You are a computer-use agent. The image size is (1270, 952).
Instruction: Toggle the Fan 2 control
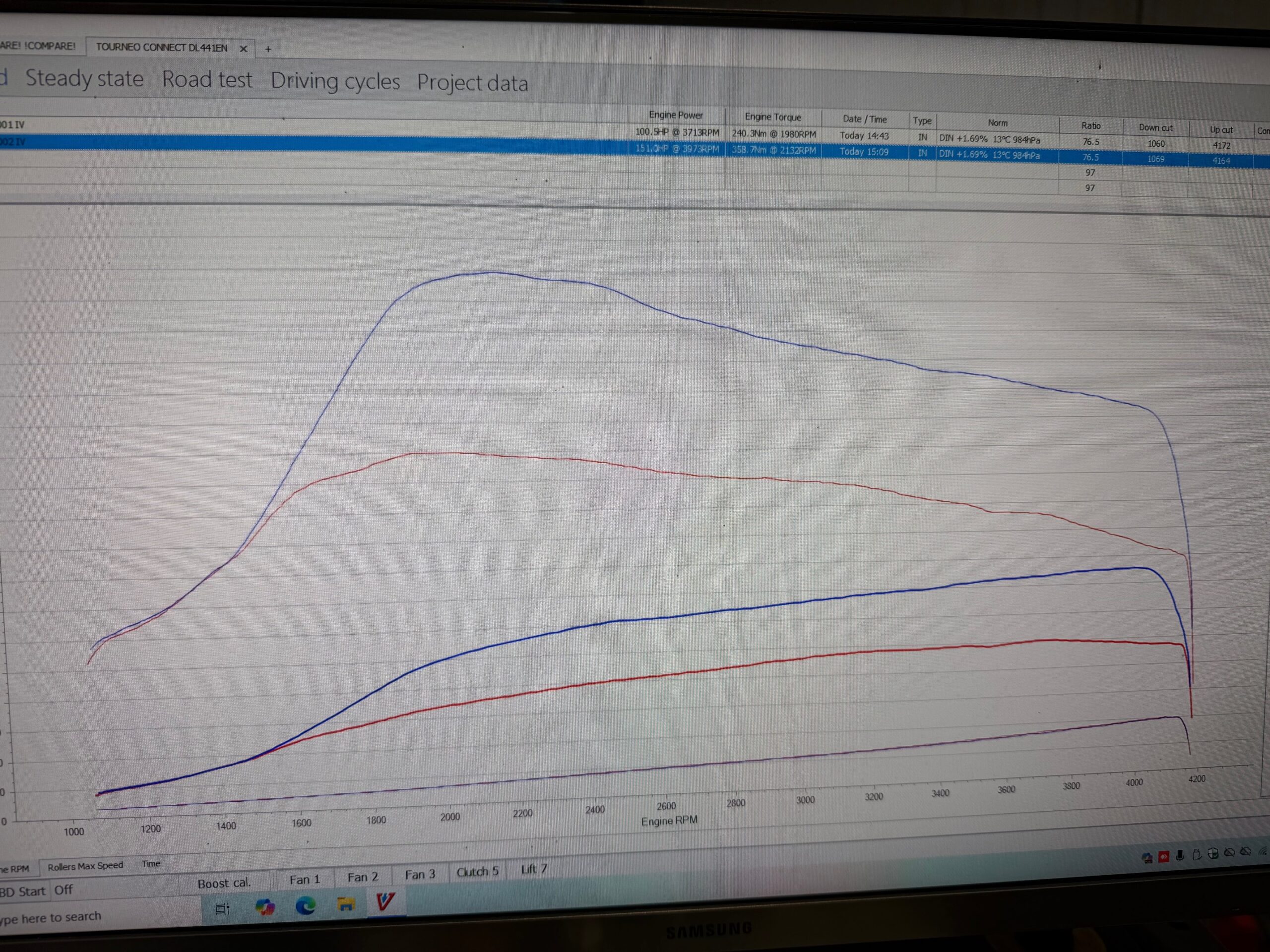363,878
